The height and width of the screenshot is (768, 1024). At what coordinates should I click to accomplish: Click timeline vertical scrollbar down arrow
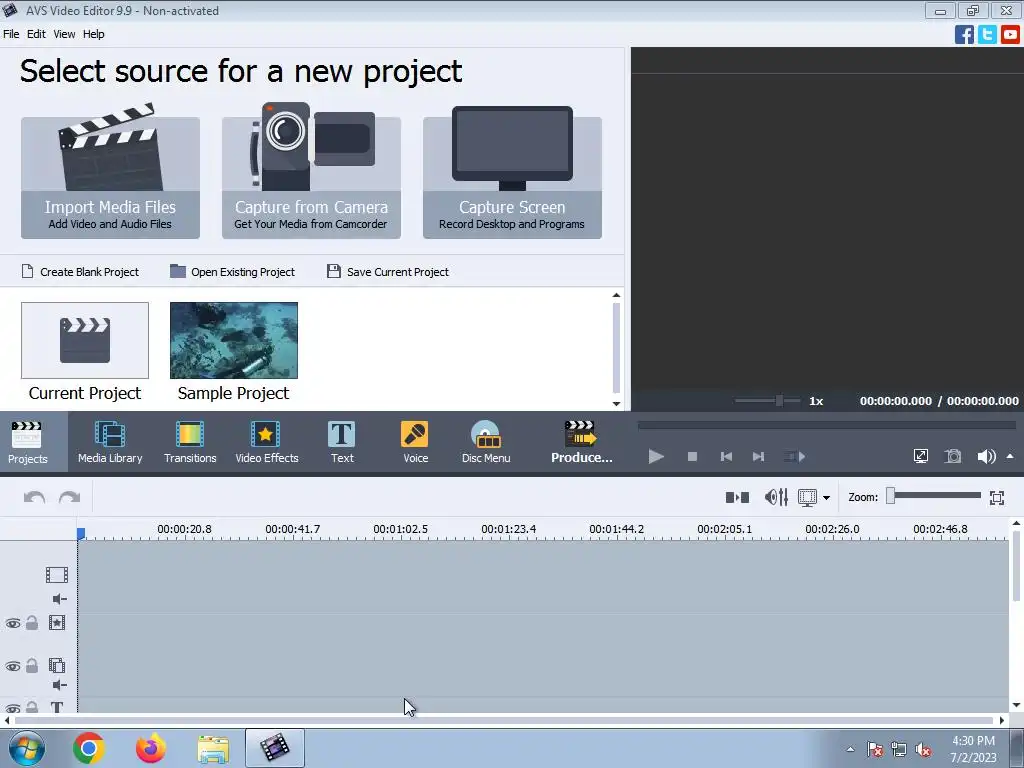pos(1016,705)
